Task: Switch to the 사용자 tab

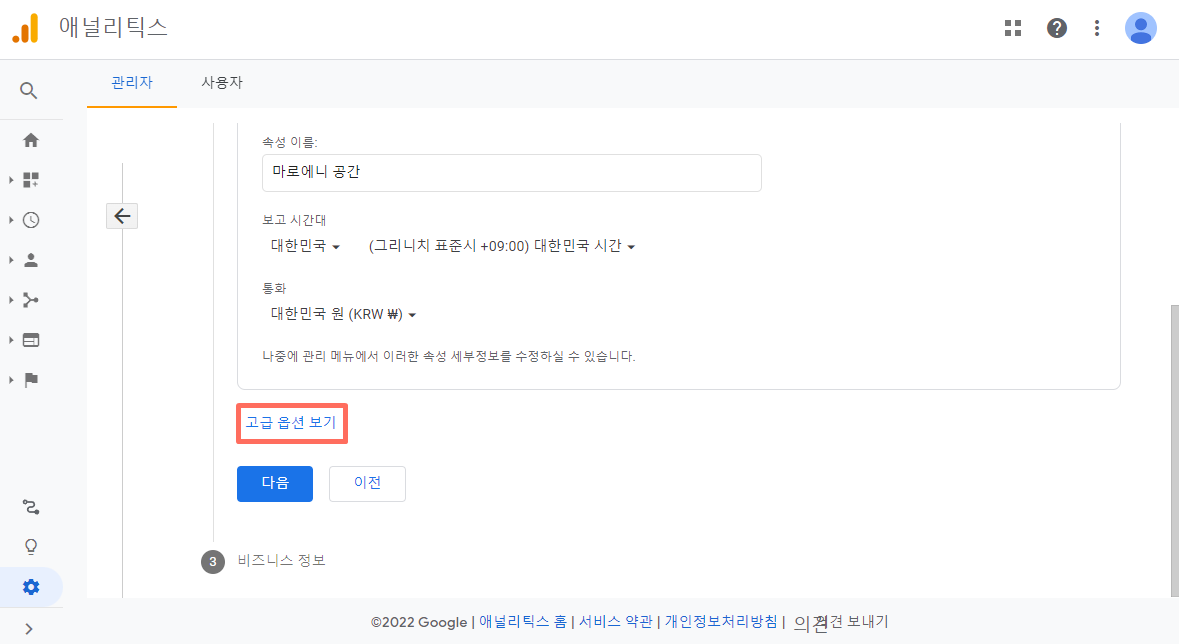Action: point(222,83)
